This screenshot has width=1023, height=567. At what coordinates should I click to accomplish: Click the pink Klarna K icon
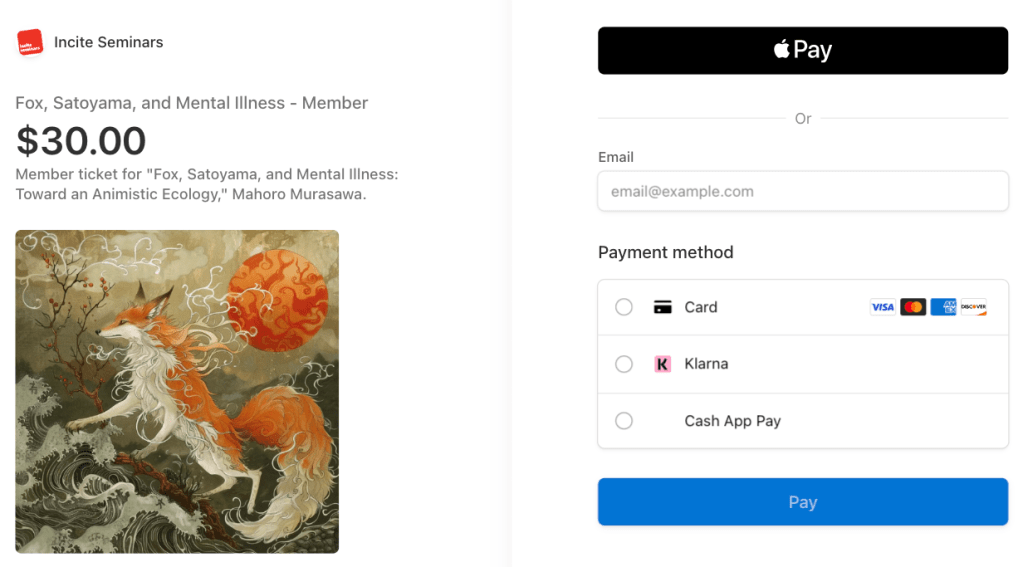pyautogui.click(x=662, y=364)
